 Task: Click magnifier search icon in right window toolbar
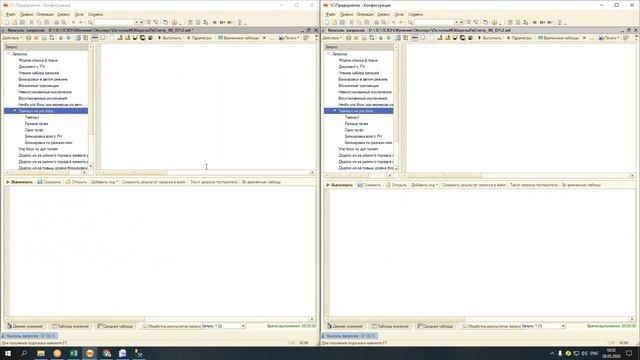click(411, 22)
